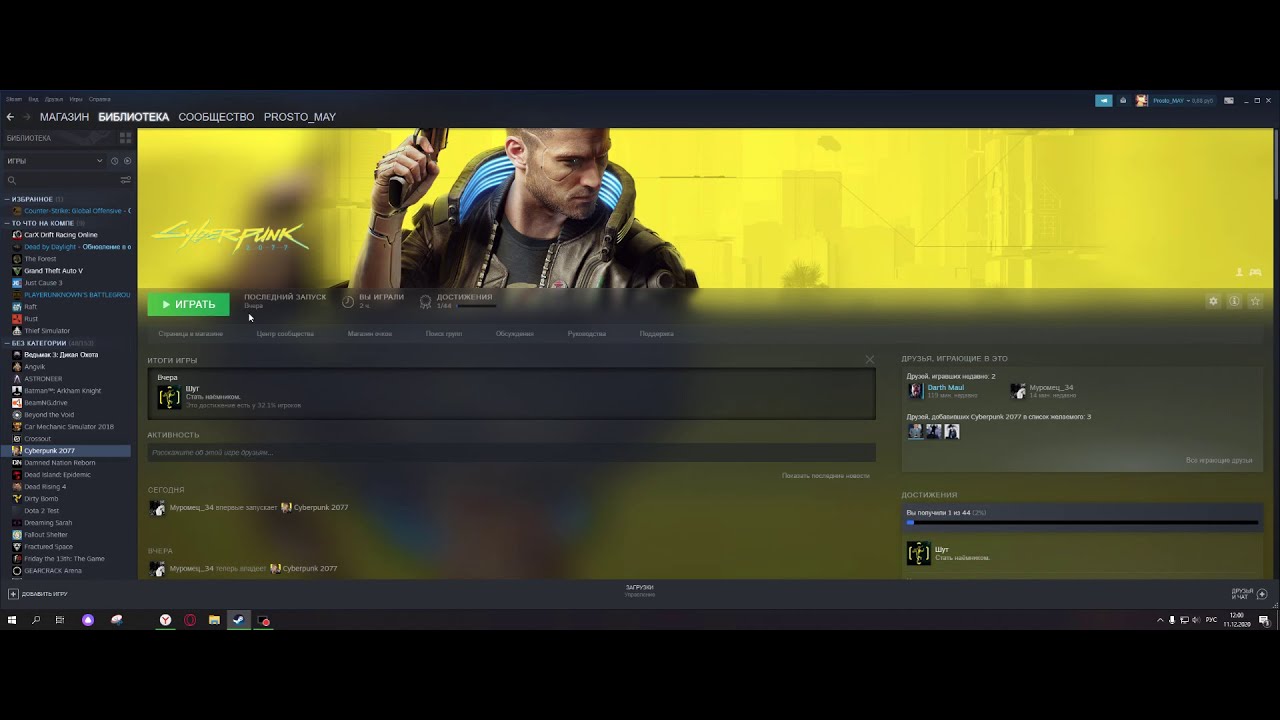Image resolution: width=1280 pixels, height=720 pixels.
Task: Open Поддержка link
Action: (656, 334)
